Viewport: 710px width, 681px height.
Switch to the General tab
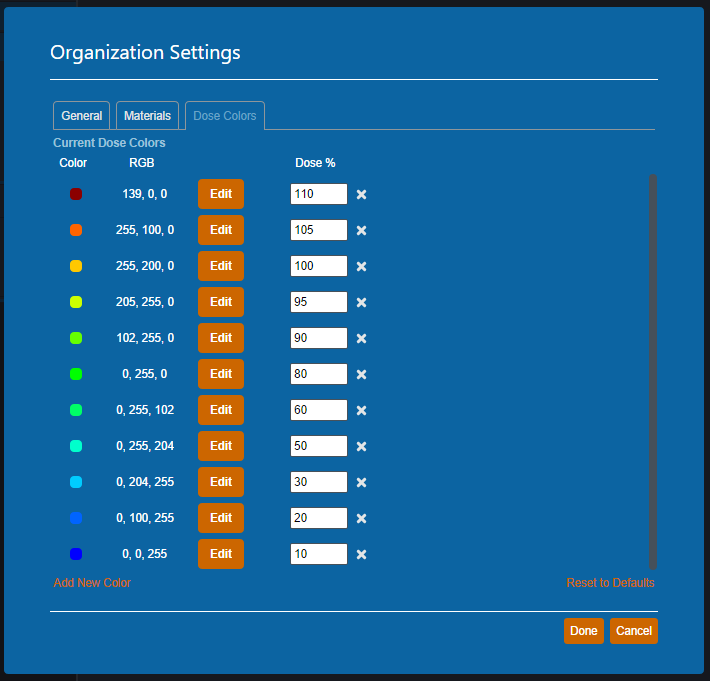(82, 116)
